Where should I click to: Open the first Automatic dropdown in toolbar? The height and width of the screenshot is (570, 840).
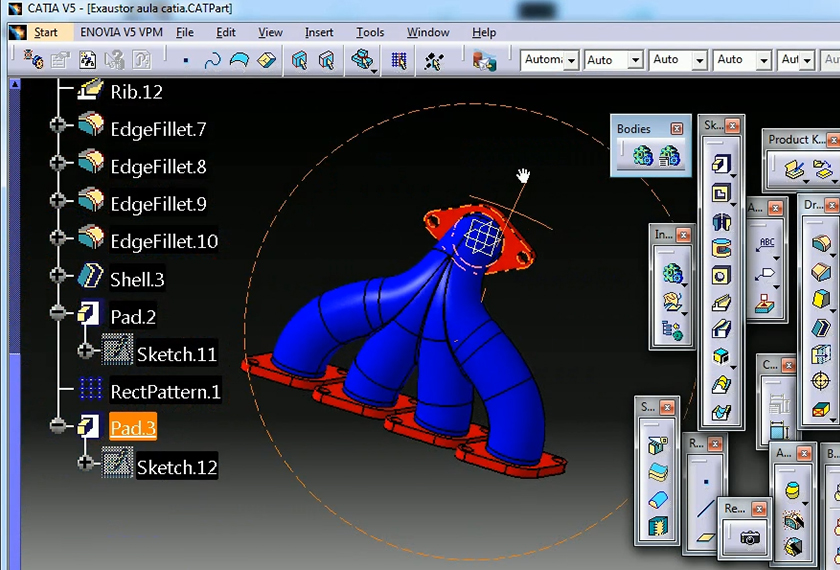coord(571,60)
